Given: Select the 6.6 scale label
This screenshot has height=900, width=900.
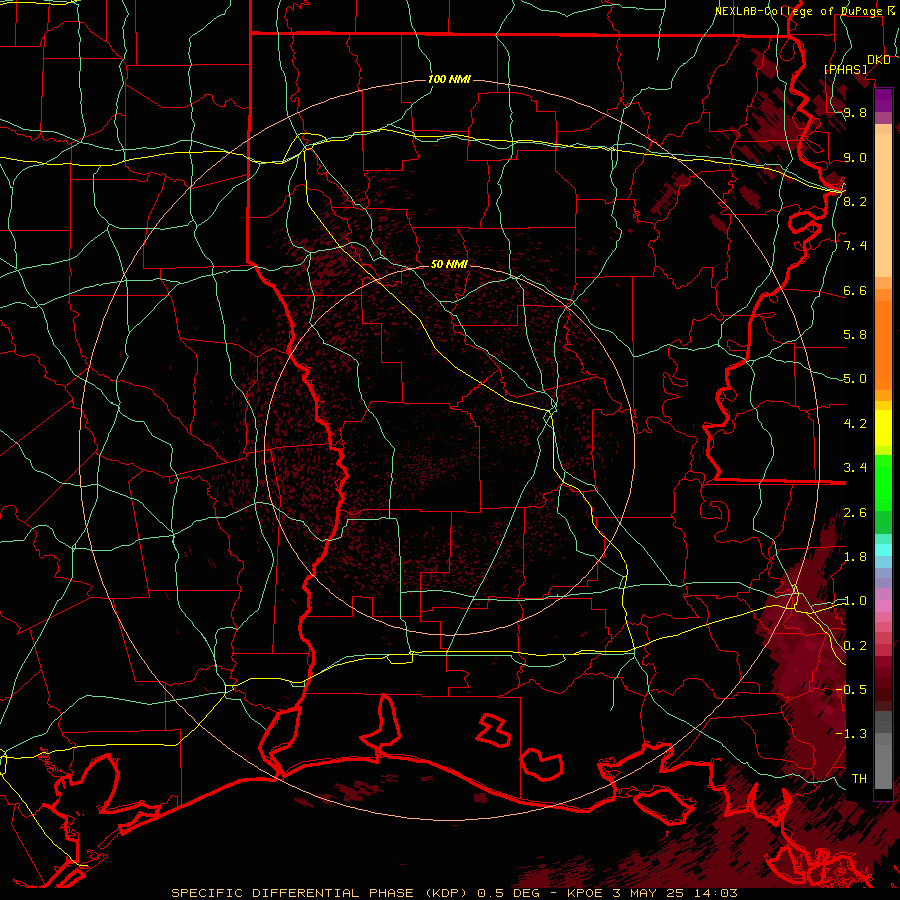Looking at the screenshot, I should pos(855,290).
